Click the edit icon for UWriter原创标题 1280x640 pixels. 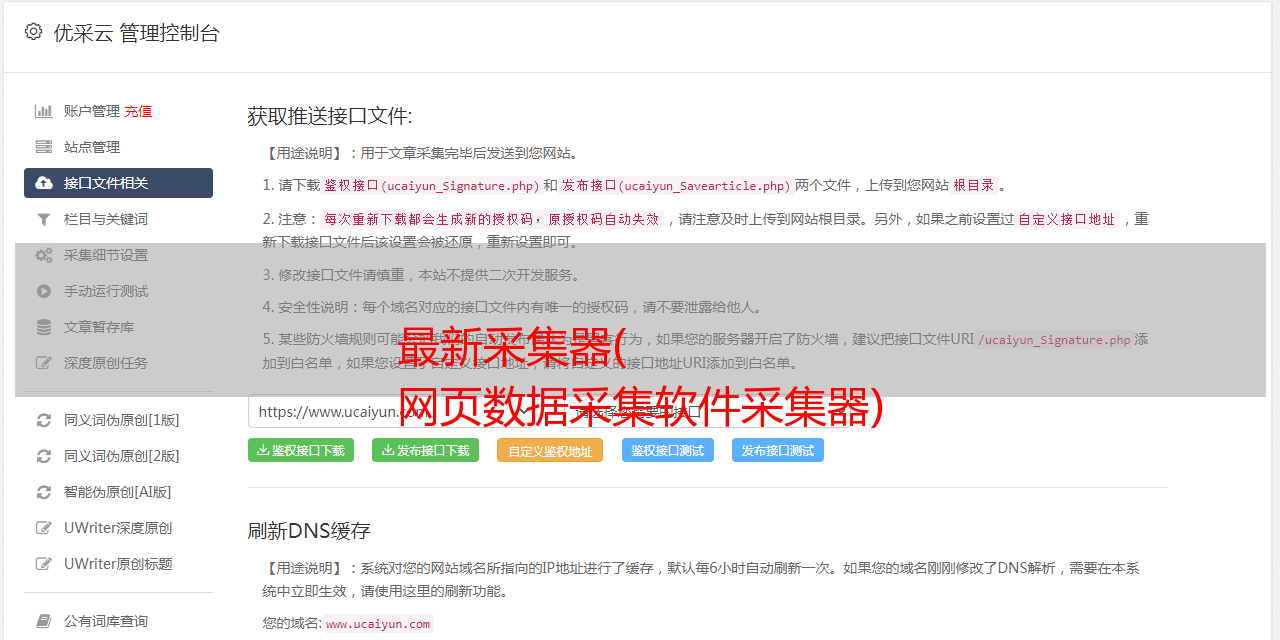44,564
